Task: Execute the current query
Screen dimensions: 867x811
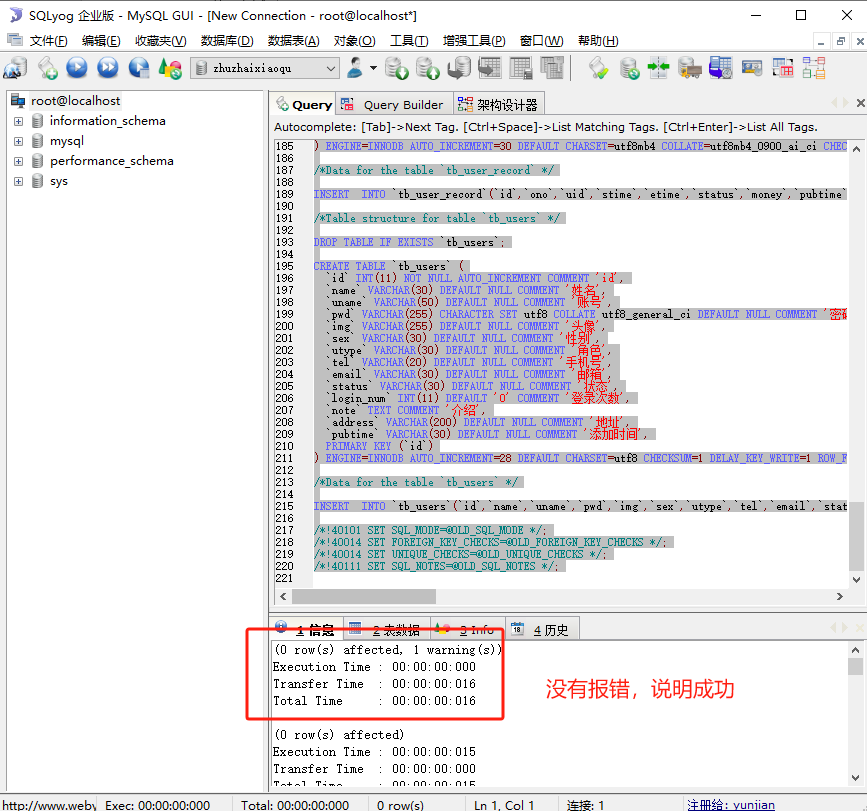Action: [76, 68]
